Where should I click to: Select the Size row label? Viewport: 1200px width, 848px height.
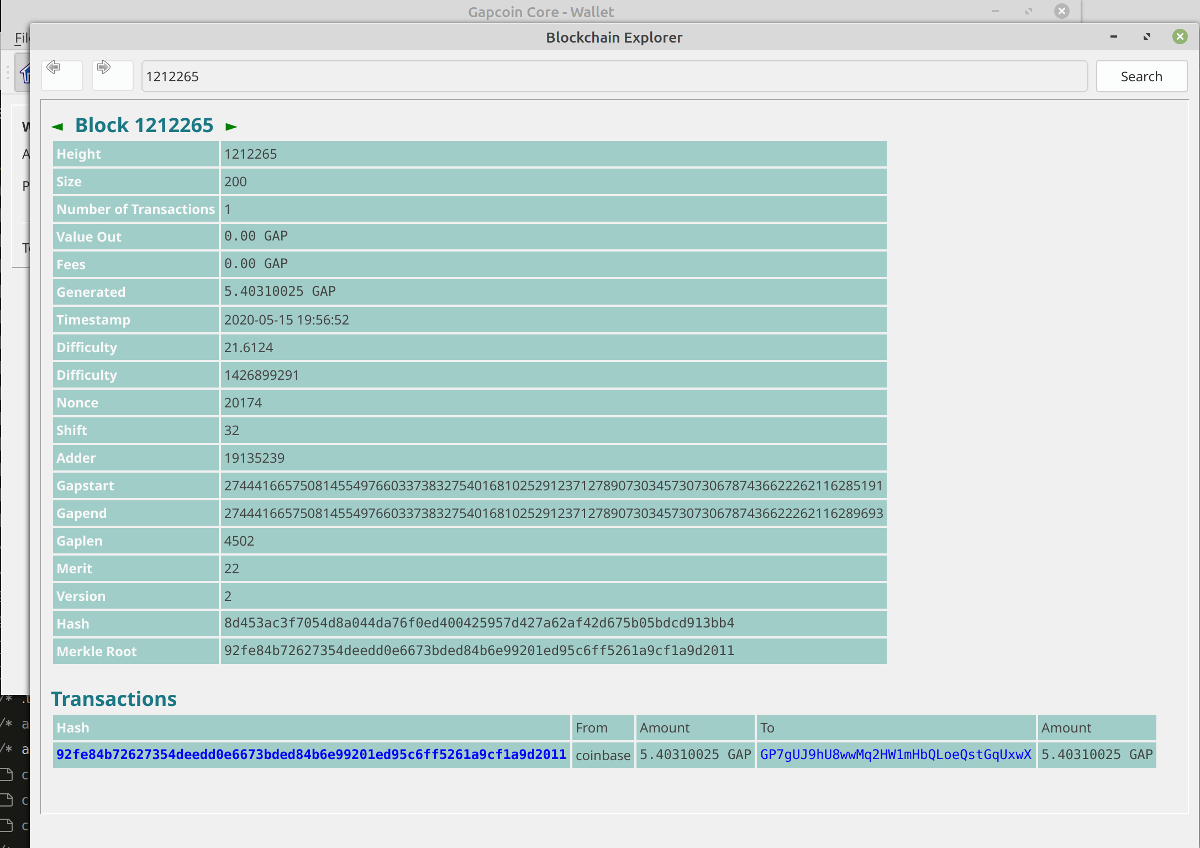click(69, 182)
